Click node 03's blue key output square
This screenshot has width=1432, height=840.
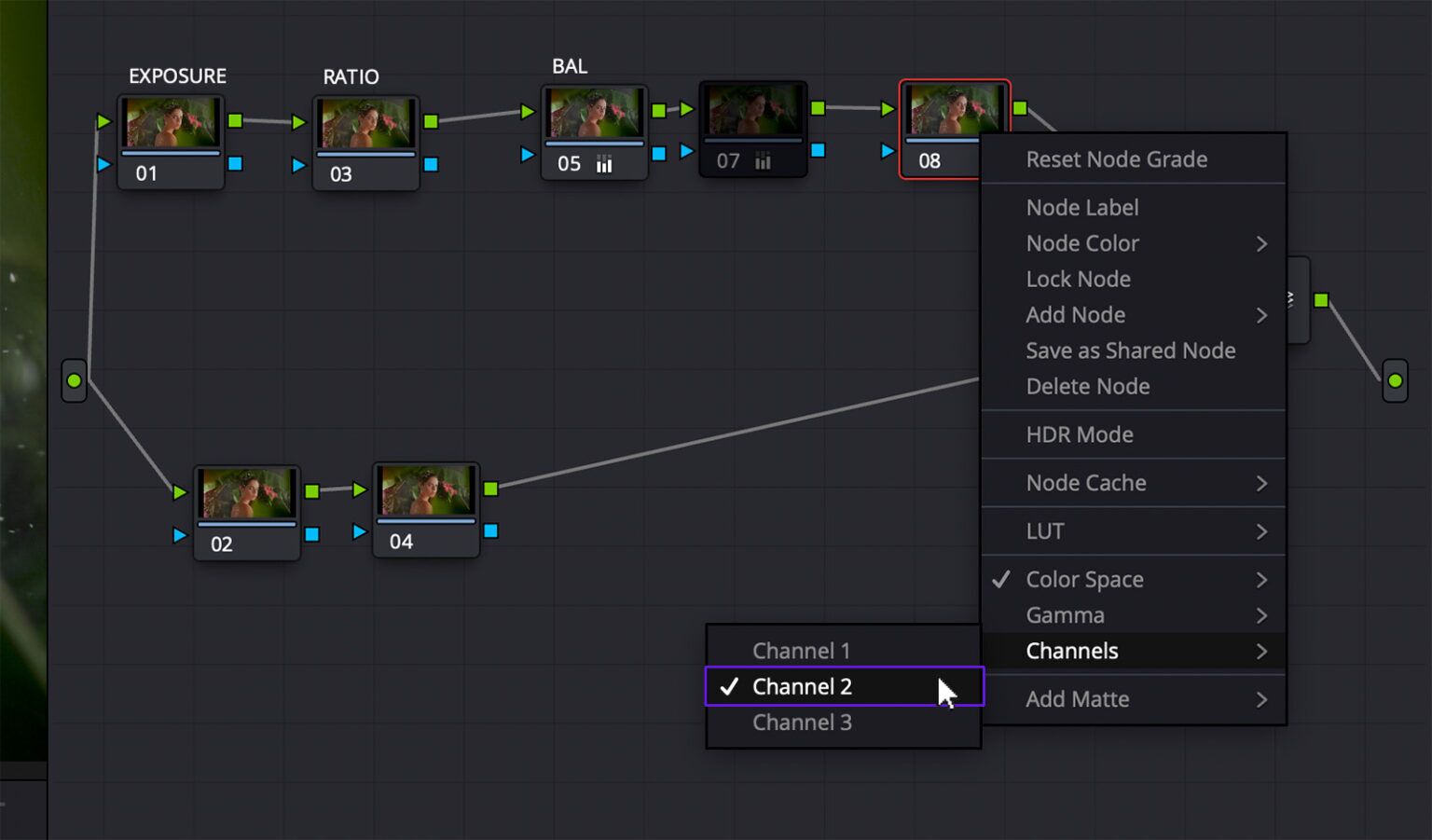[432, 164]
